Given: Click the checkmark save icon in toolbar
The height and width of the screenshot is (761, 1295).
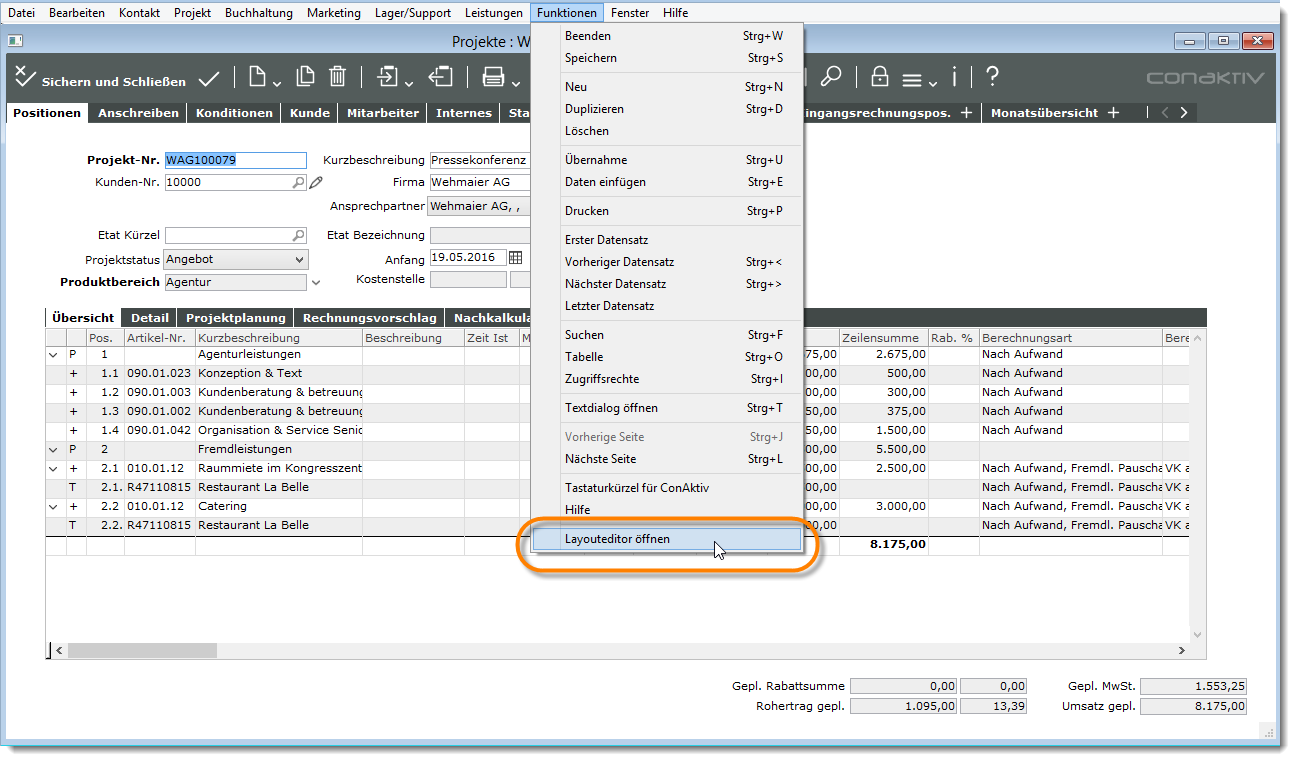Looking at the screenshot, I should click(209, 78).
